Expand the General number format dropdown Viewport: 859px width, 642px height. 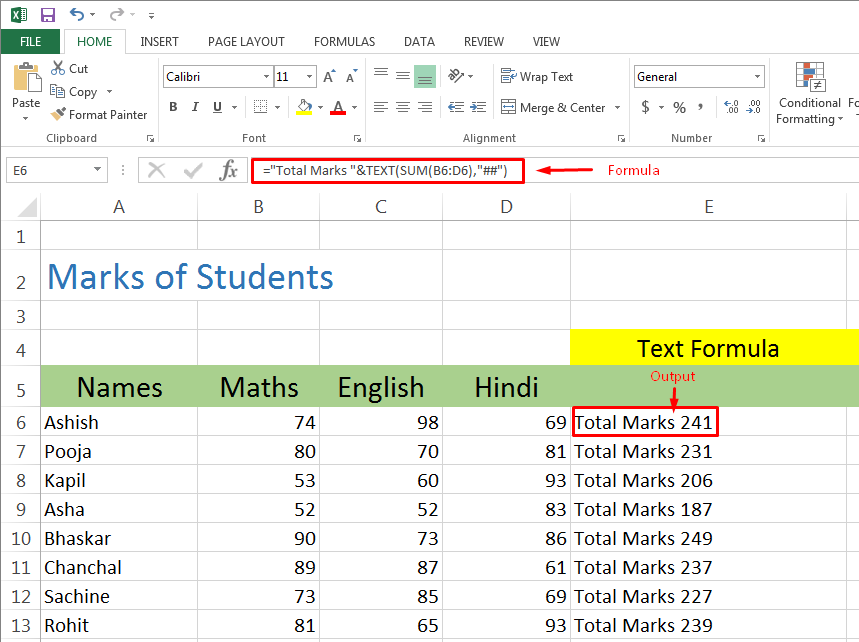(758, 77)
